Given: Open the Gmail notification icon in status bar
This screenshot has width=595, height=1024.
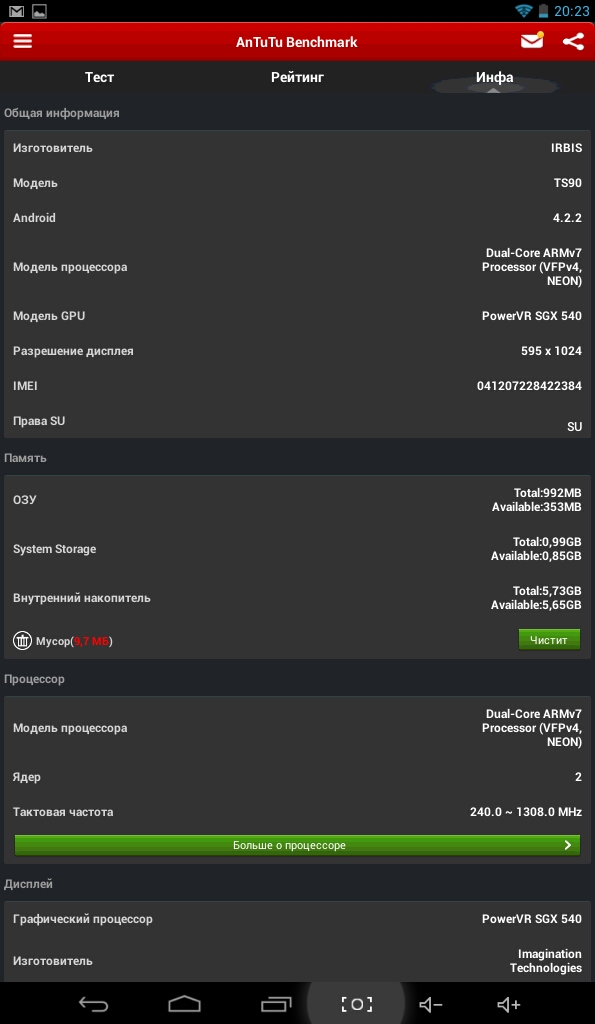Looking at the screenshot, I should [16, 11].
